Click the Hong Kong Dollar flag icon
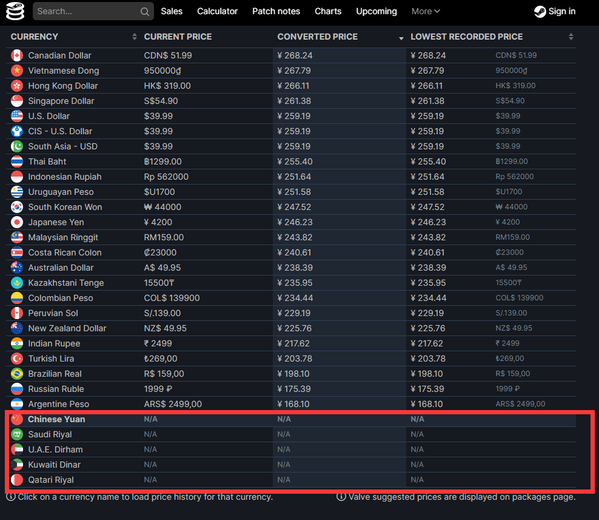Screen dimensions: 599x520 click(x=17, y=86)
